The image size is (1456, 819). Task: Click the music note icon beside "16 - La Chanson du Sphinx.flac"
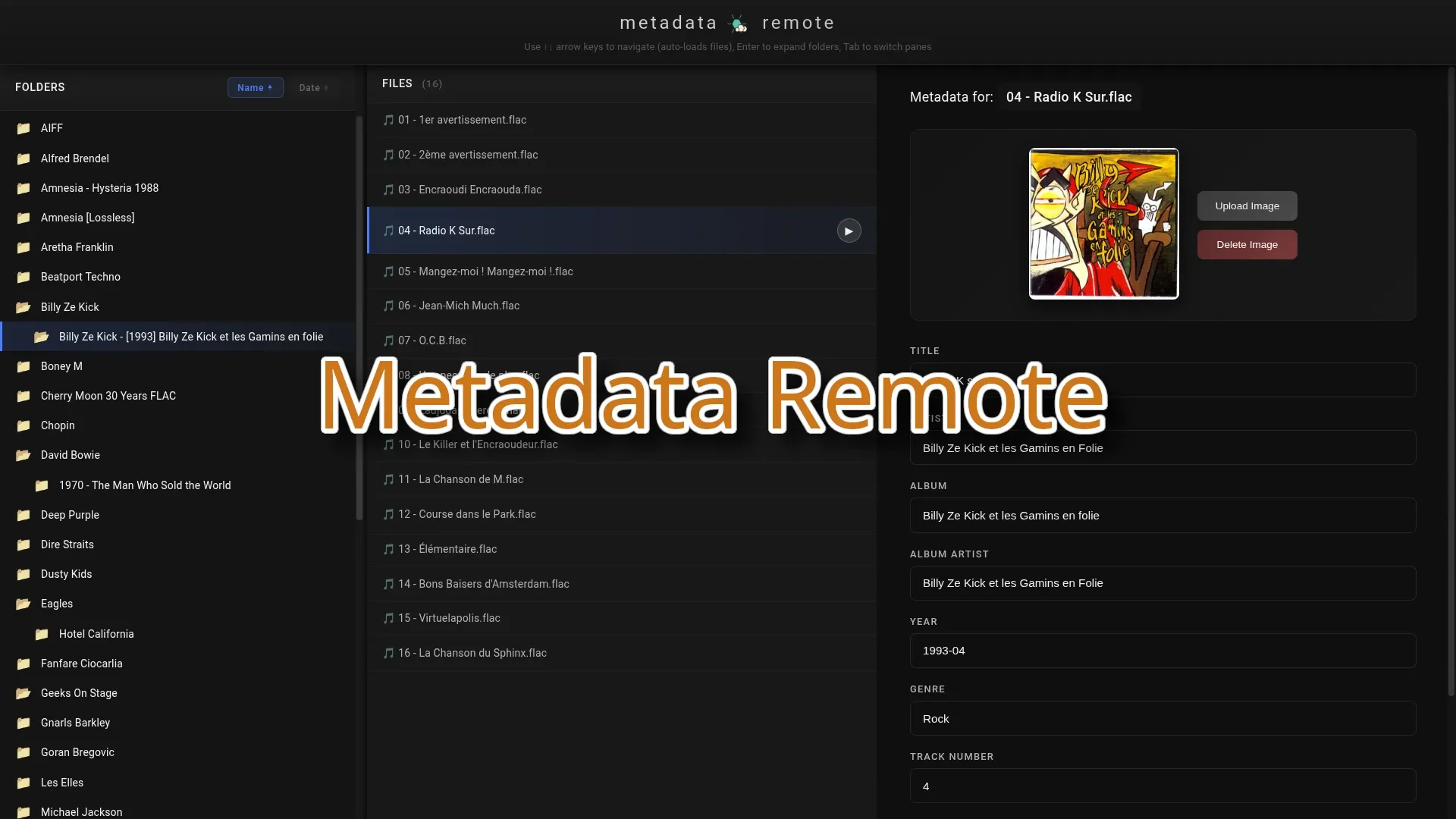point(389,653)
